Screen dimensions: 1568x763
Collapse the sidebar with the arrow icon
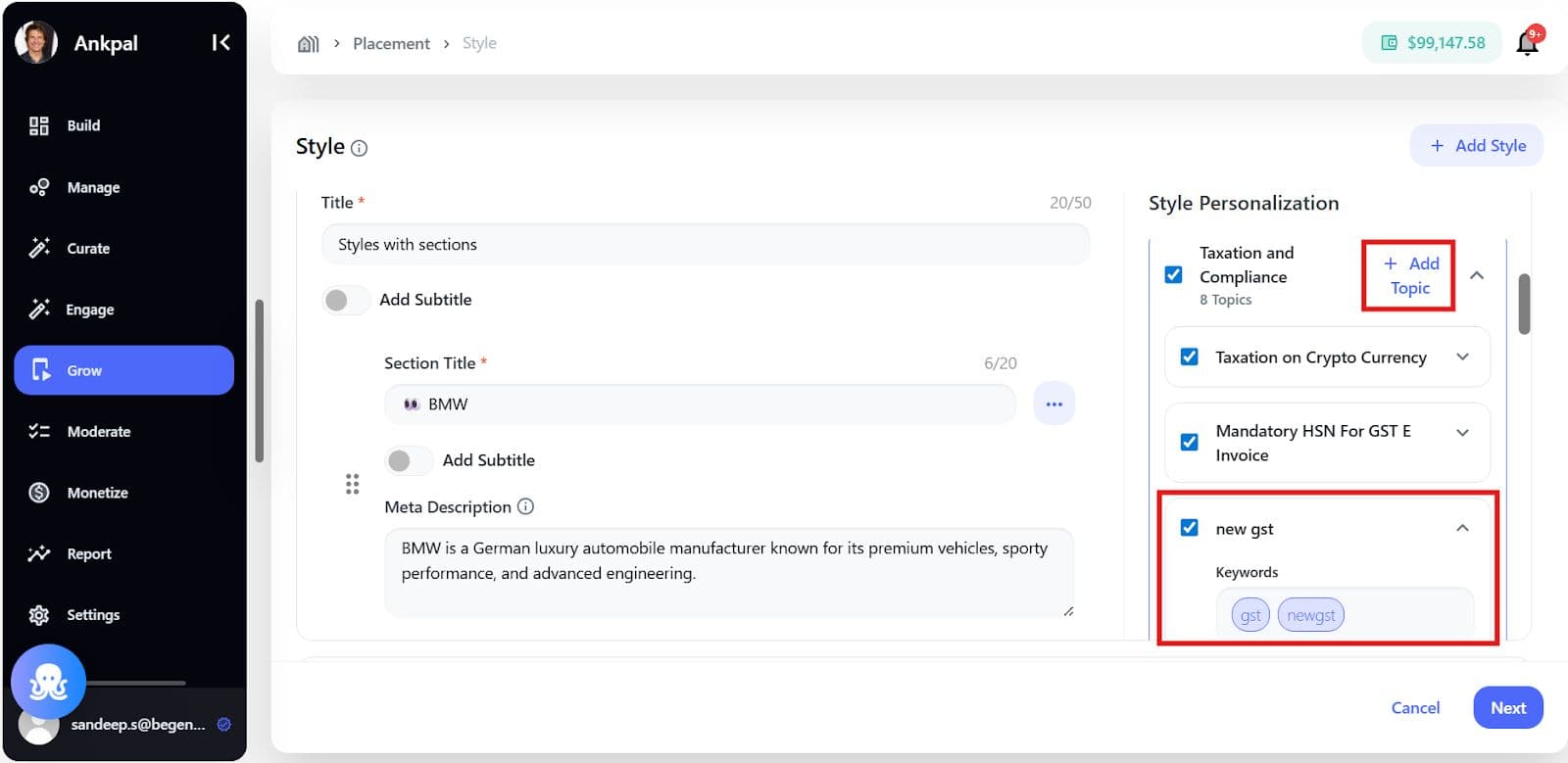coord(220,42)
